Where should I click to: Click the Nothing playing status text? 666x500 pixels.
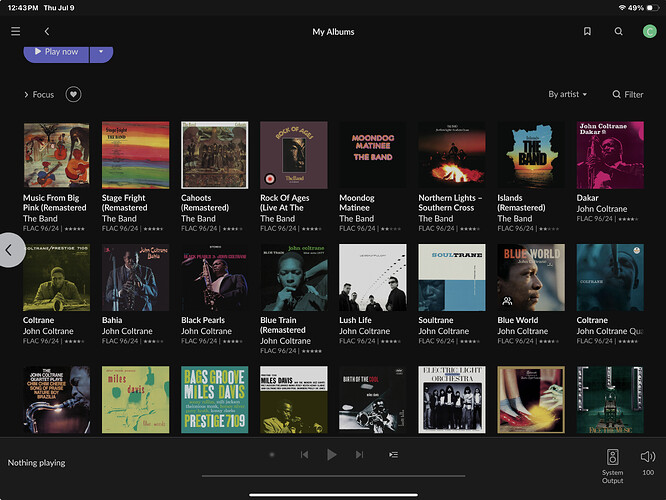[x=37, y=463]
